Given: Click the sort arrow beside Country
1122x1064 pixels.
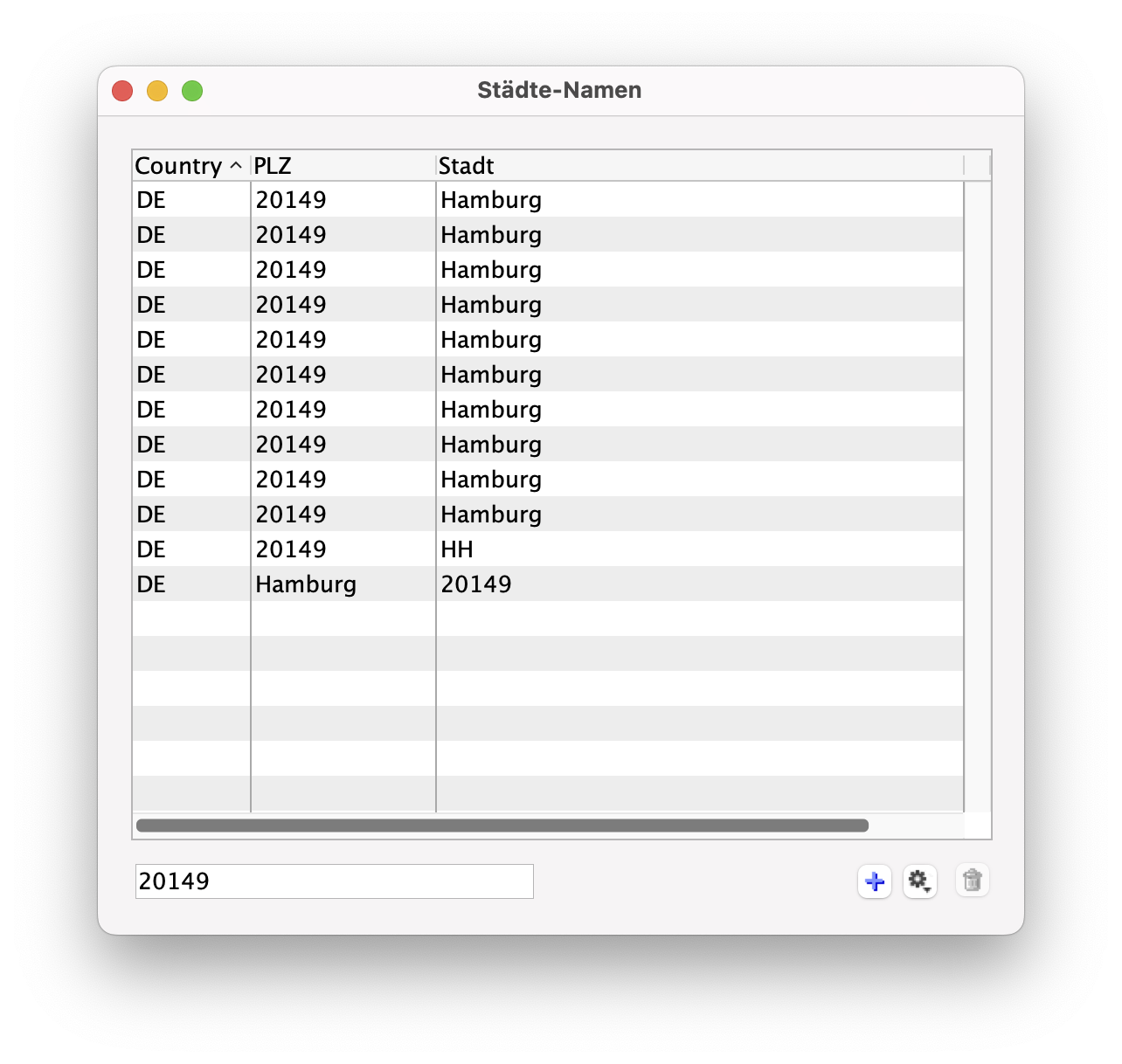Looking at the screenshot, I should [x=236, y=165].
